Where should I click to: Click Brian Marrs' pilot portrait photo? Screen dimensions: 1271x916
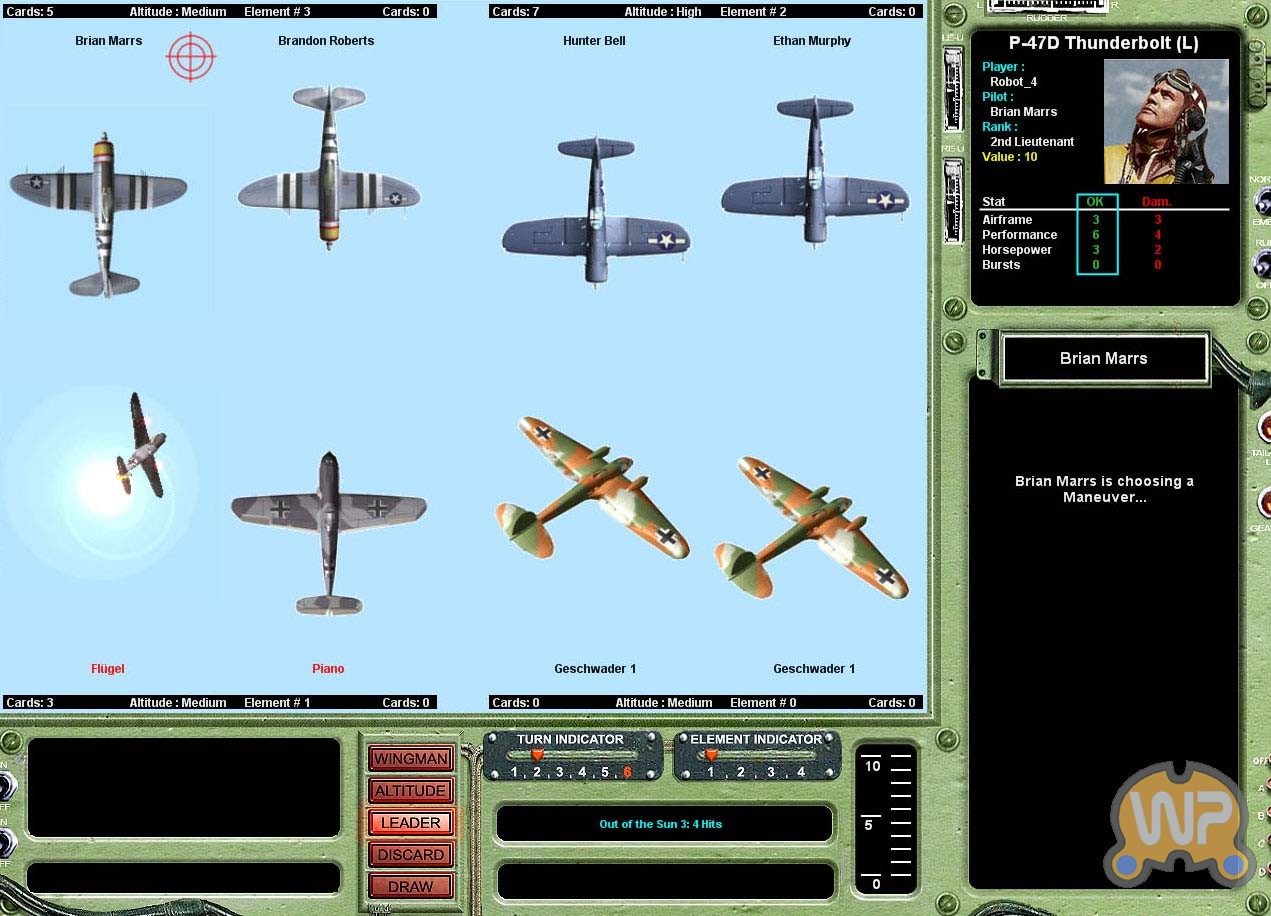(x=1166, y=121)
